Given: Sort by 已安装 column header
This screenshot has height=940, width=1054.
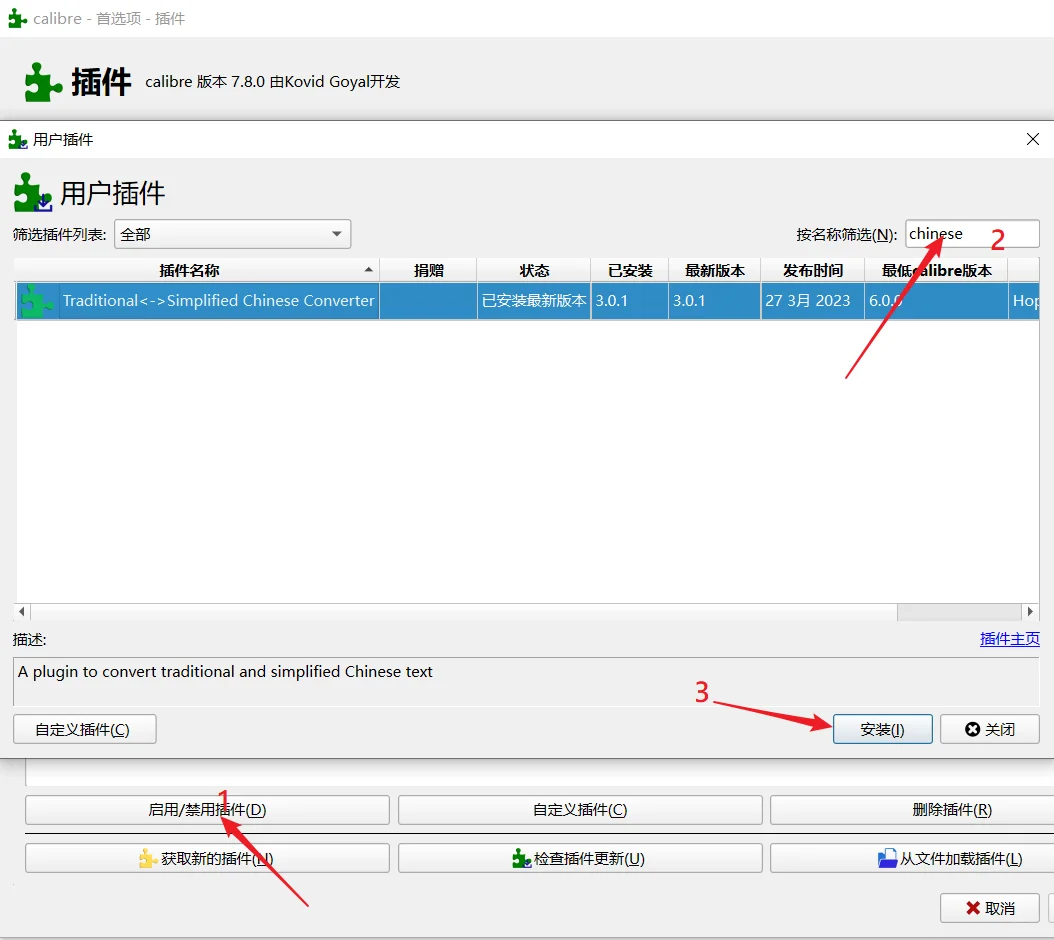Looking at the screenshot, I should point(630,270).
